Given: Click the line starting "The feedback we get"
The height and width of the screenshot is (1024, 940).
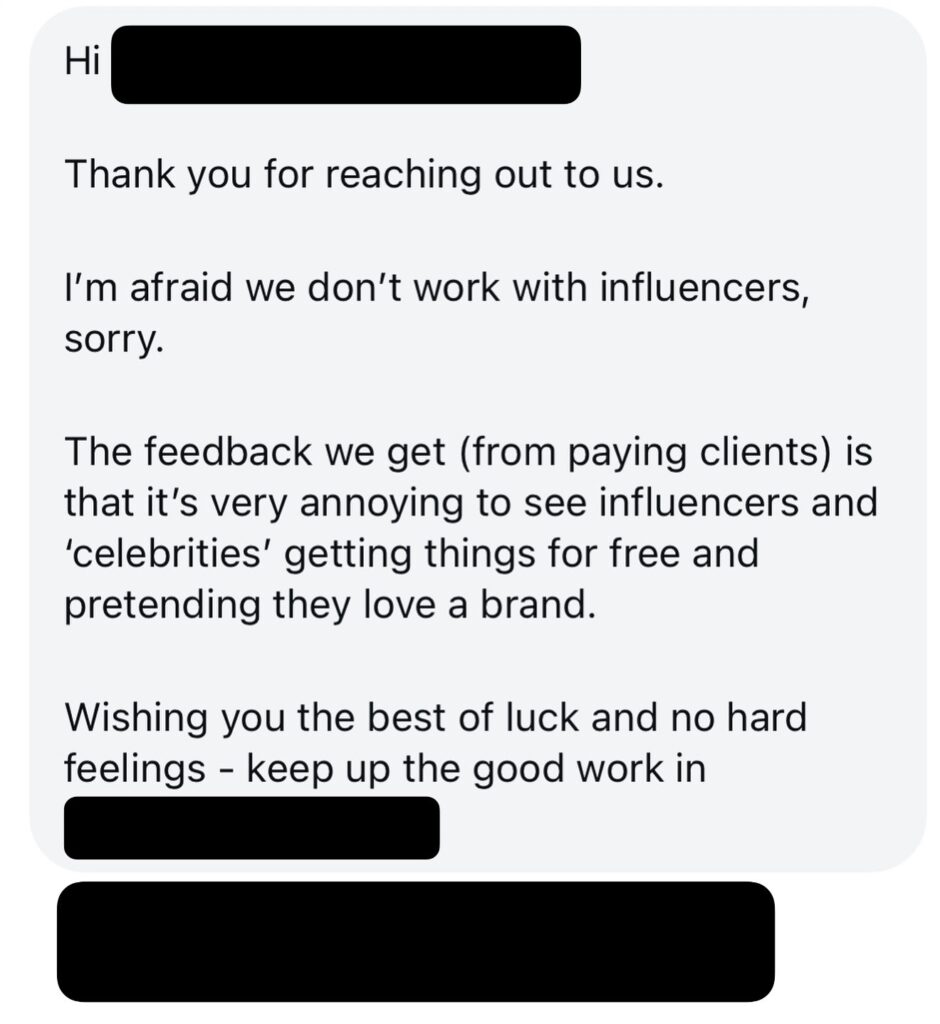Looking at the screenshot, I should 468,452.
